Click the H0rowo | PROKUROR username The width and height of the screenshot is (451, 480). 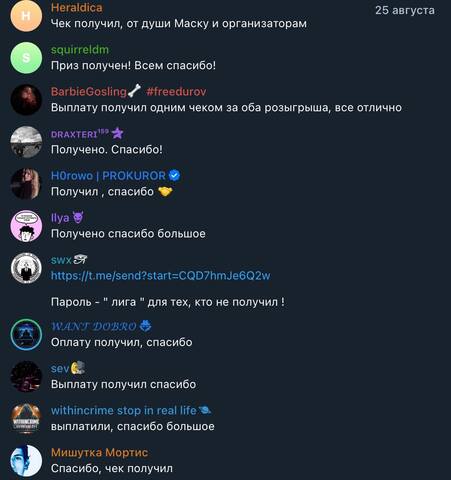tap(108, 176)
